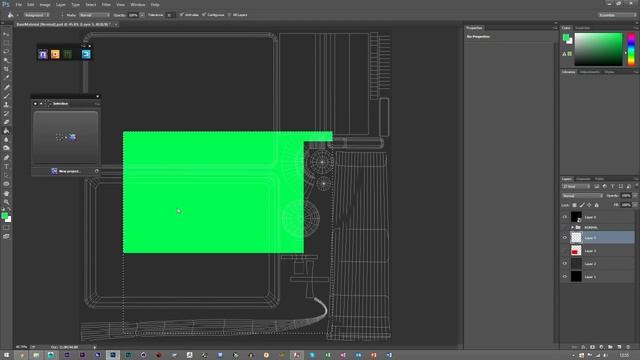Open the Filter menu
The image size is (640, 360).
(x=106, y=4)
